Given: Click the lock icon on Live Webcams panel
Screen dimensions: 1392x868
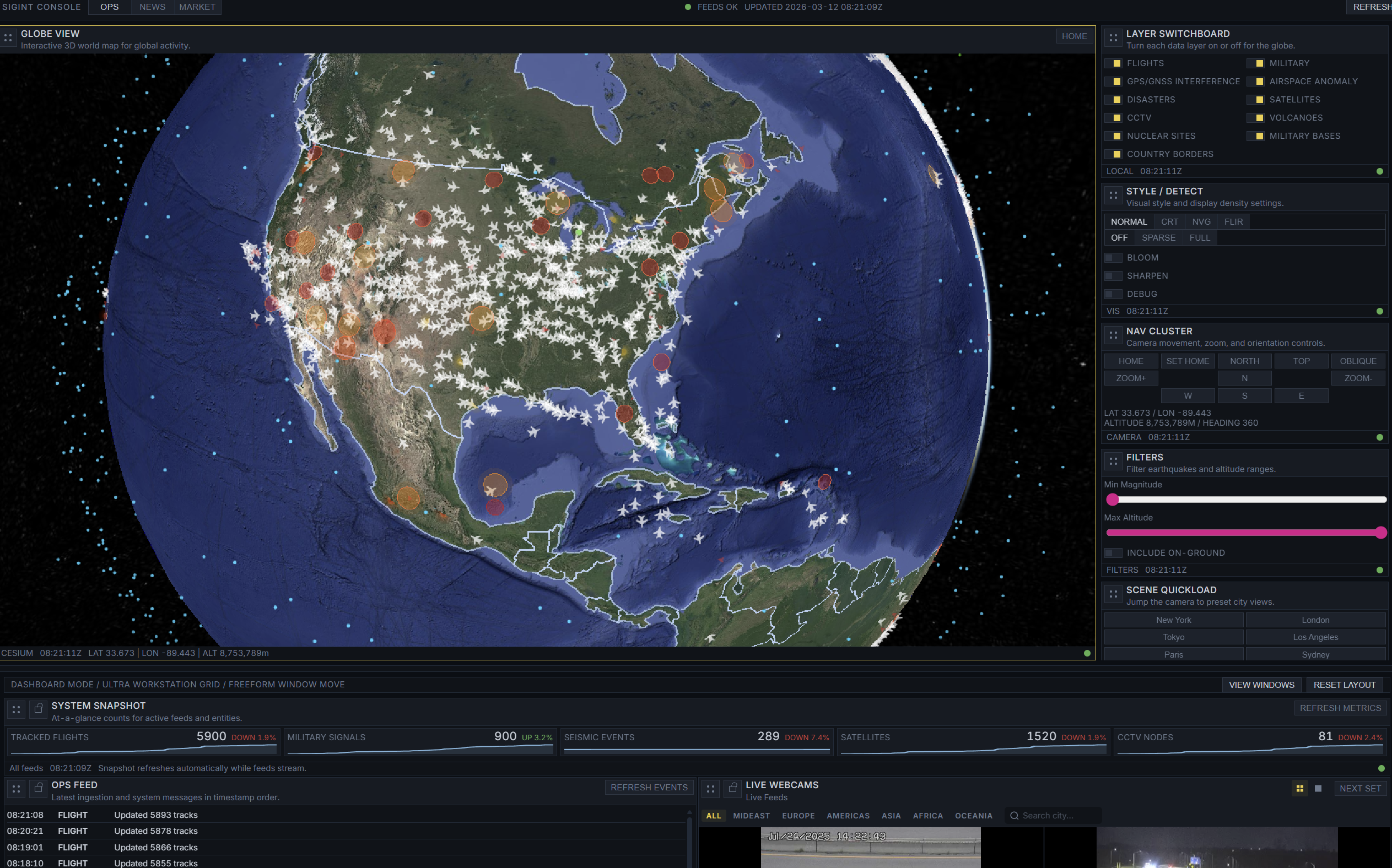Looking at the screenshot, I should coord(733,788).
